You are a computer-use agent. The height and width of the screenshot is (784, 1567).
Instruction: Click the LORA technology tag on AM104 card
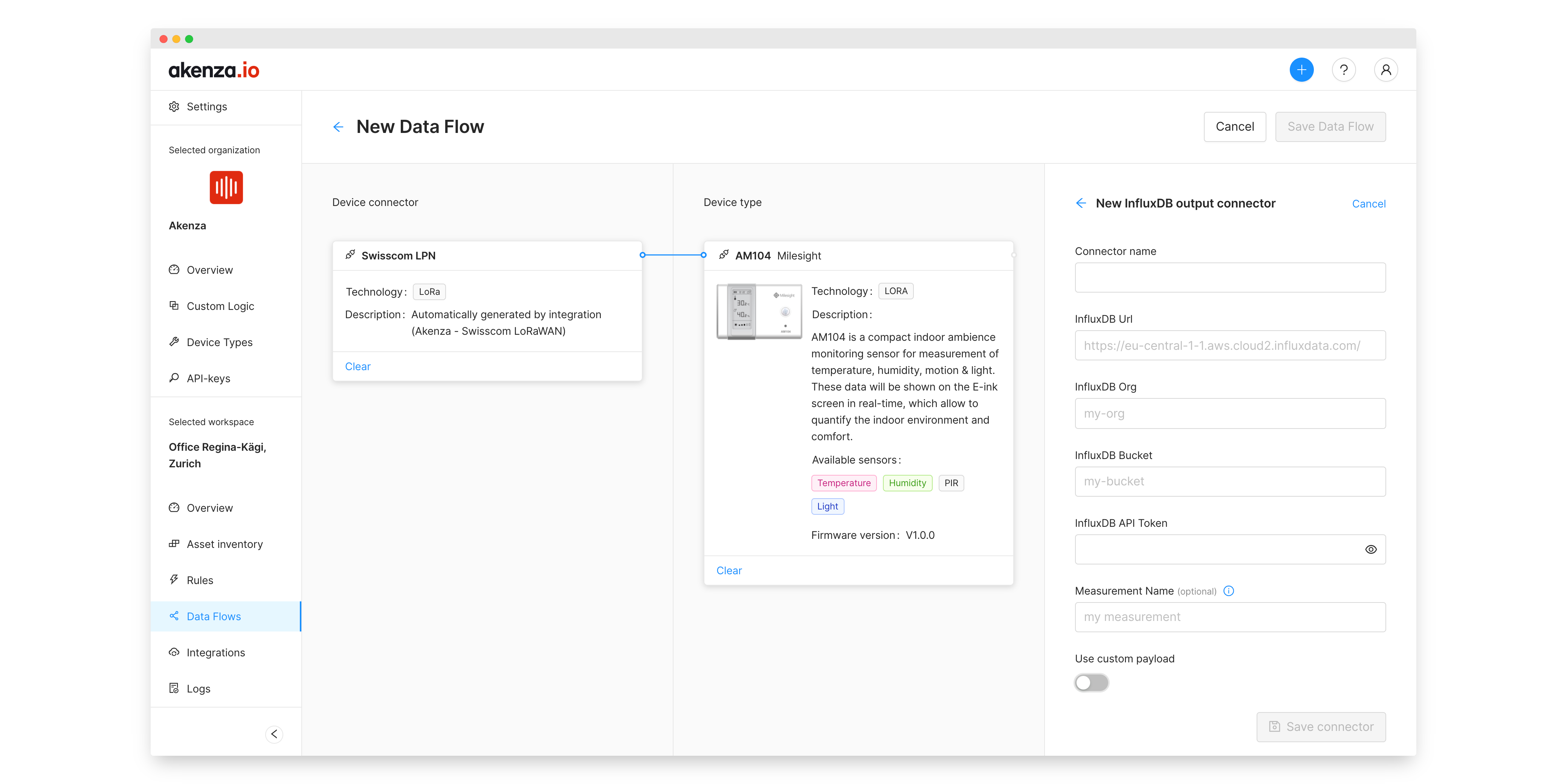pos(895,291)
